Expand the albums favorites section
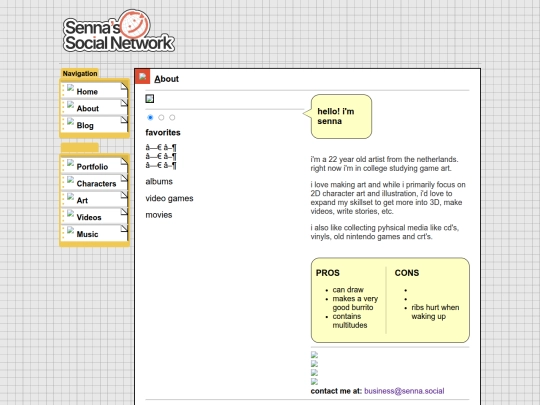 pyautogui.click(x=159, y=181)
